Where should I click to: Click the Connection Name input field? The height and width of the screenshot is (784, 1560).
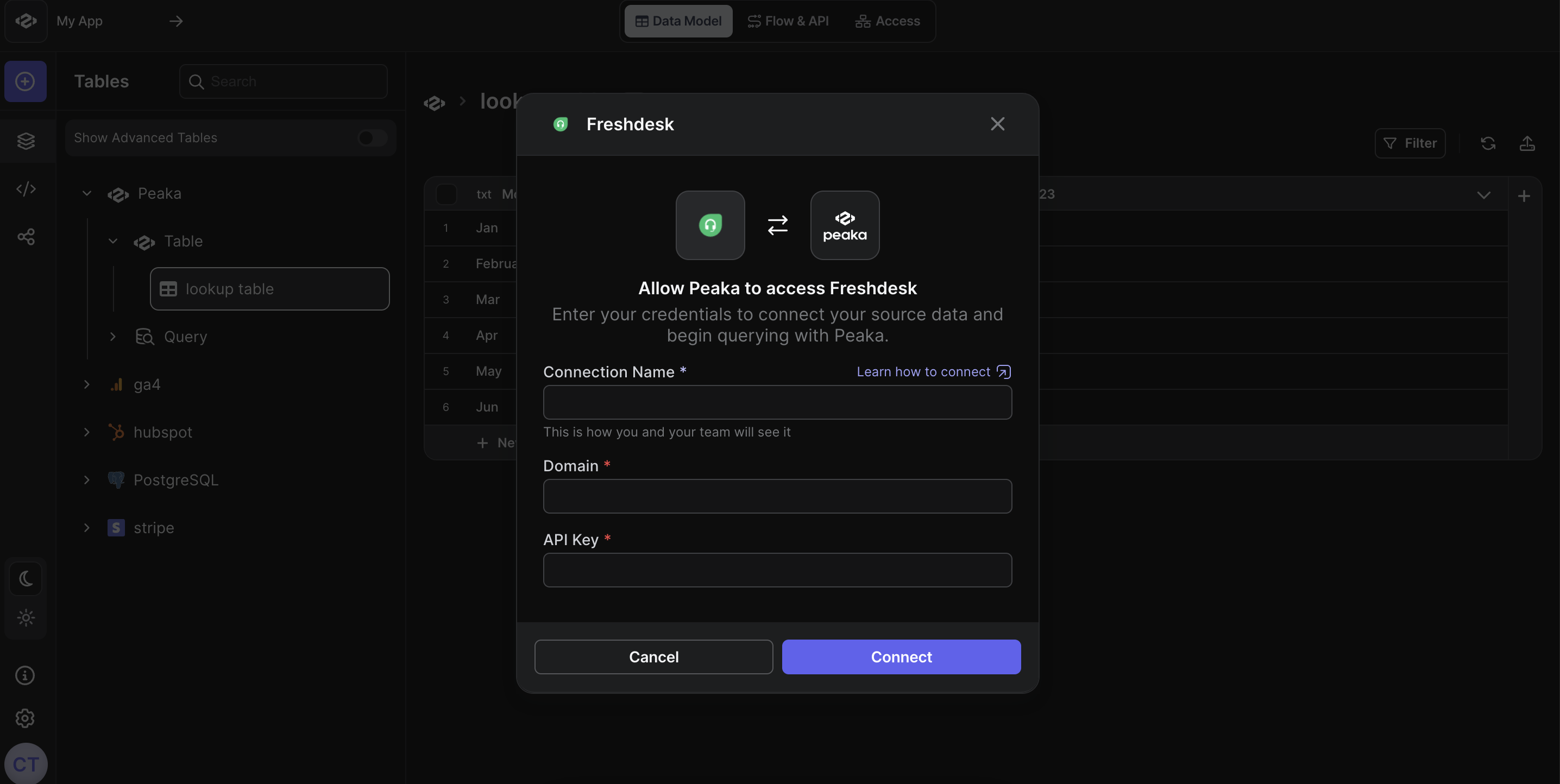[x=777, y=403]
